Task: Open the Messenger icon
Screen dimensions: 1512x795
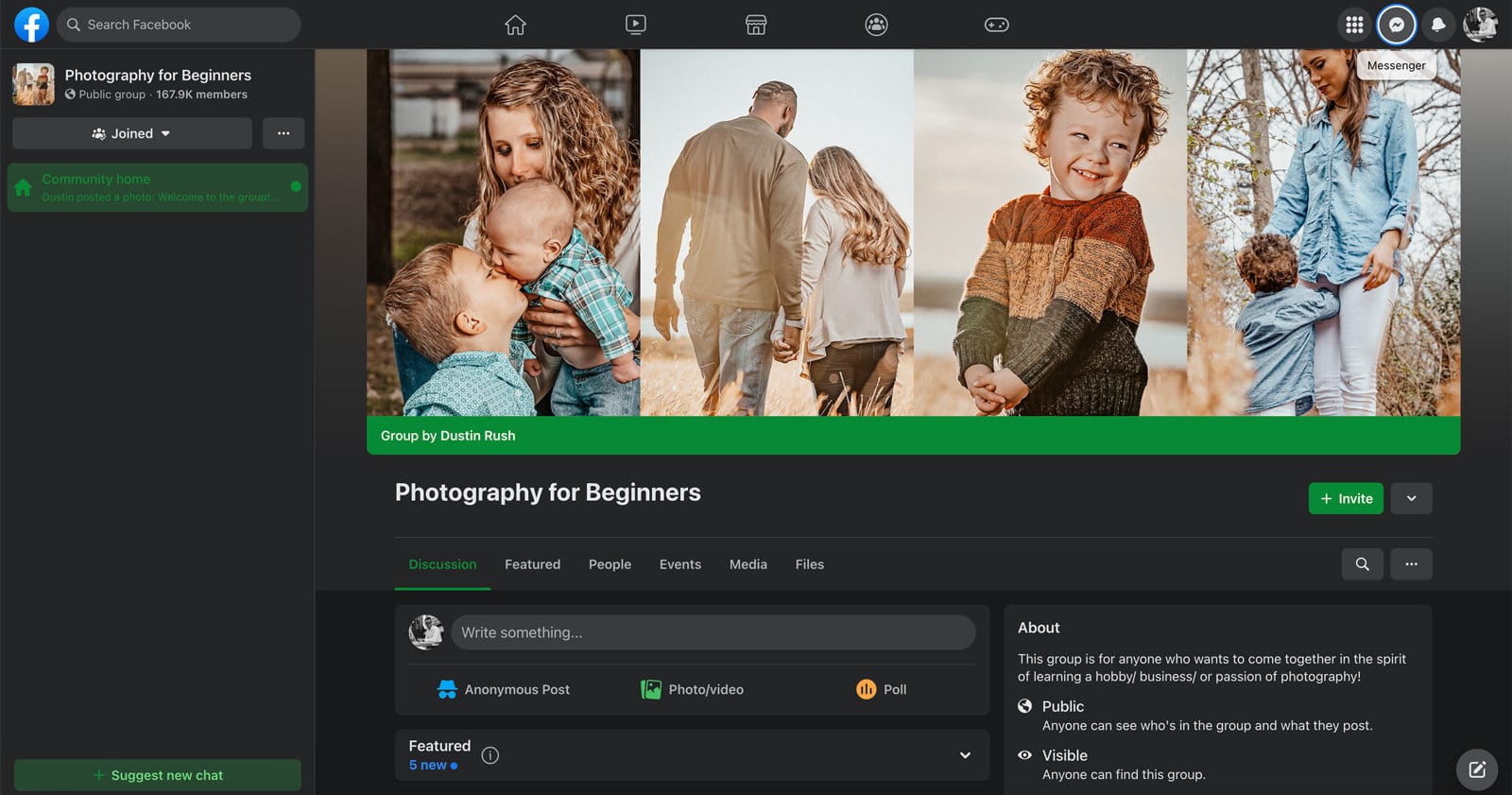Action: click(1397, 25)
